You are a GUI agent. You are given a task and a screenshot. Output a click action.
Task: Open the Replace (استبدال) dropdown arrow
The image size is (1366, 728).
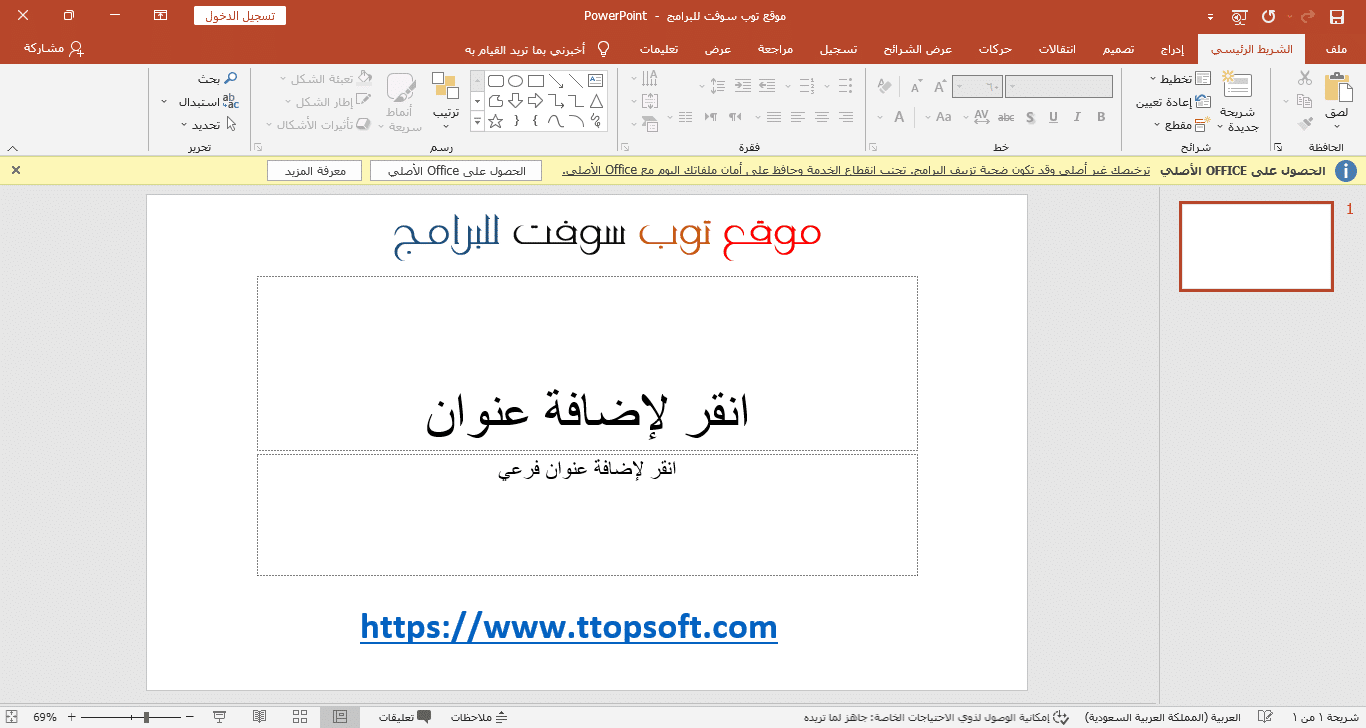[x=164, y=102]
